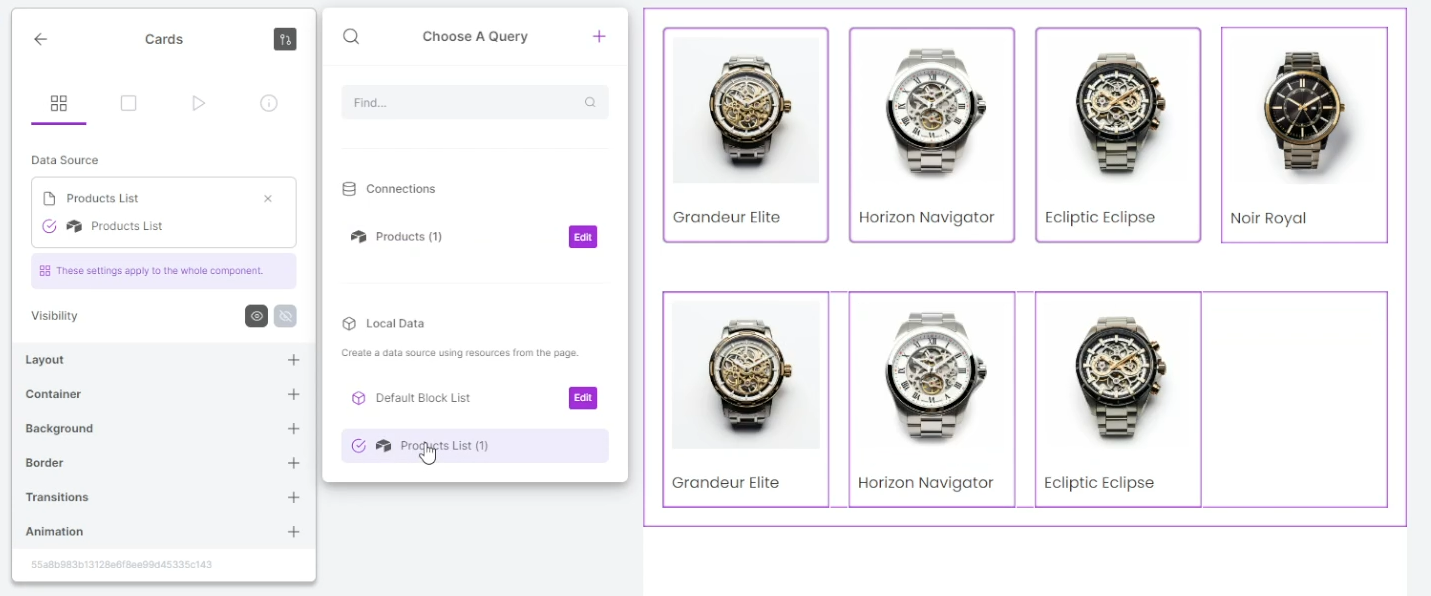Viewport: 1431px width, 596px height.
Task: Expand the Container section
Action: [293, 394]
